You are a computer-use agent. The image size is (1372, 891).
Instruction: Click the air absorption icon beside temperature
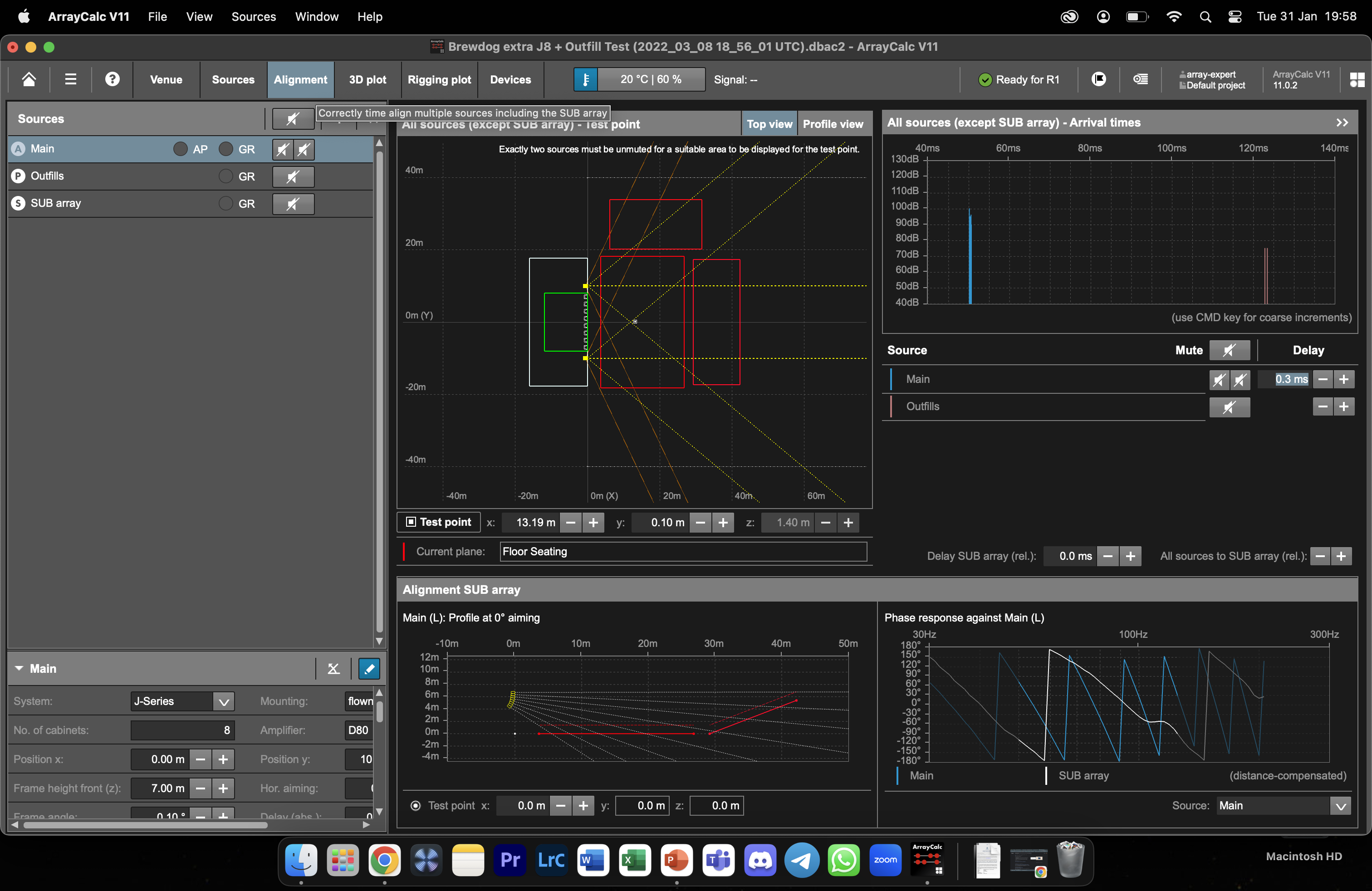586,79
